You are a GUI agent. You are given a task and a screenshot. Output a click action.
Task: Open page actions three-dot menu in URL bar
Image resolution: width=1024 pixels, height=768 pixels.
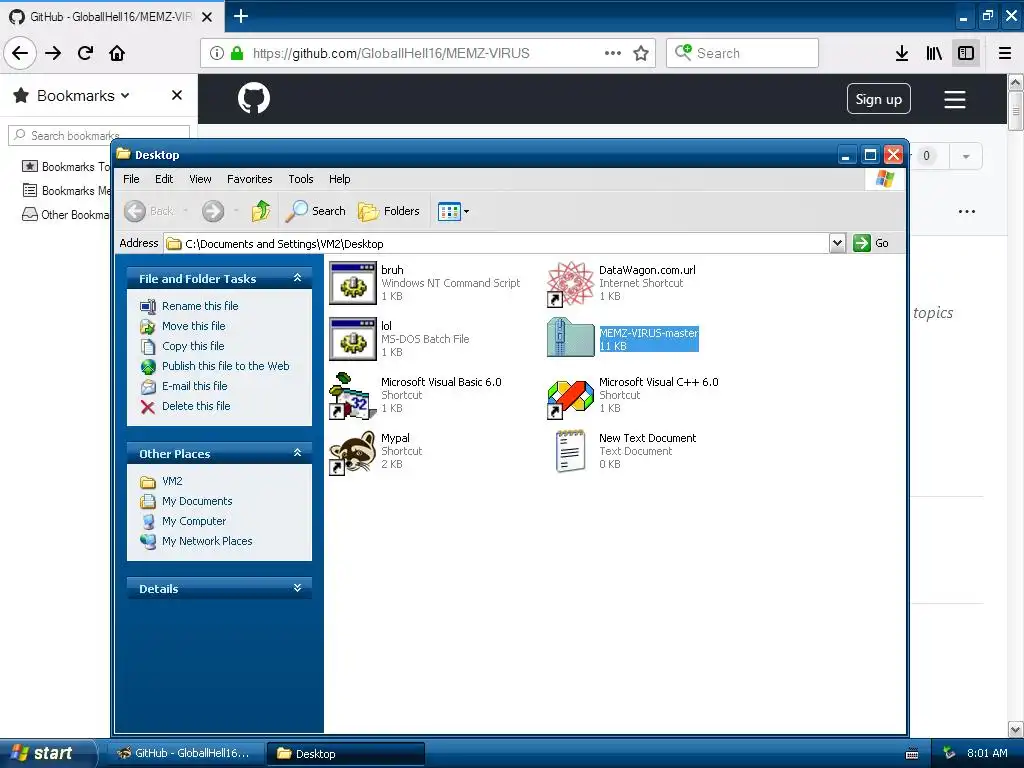click(613, 53)
